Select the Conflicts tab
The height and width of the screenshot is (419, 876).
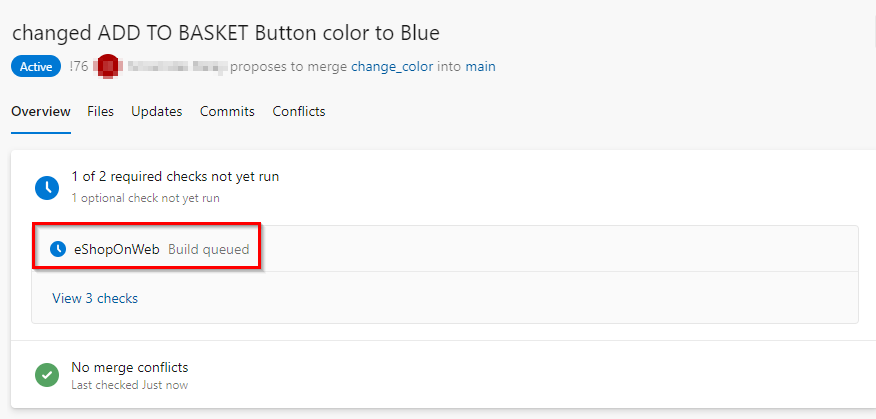click(299, 111)
